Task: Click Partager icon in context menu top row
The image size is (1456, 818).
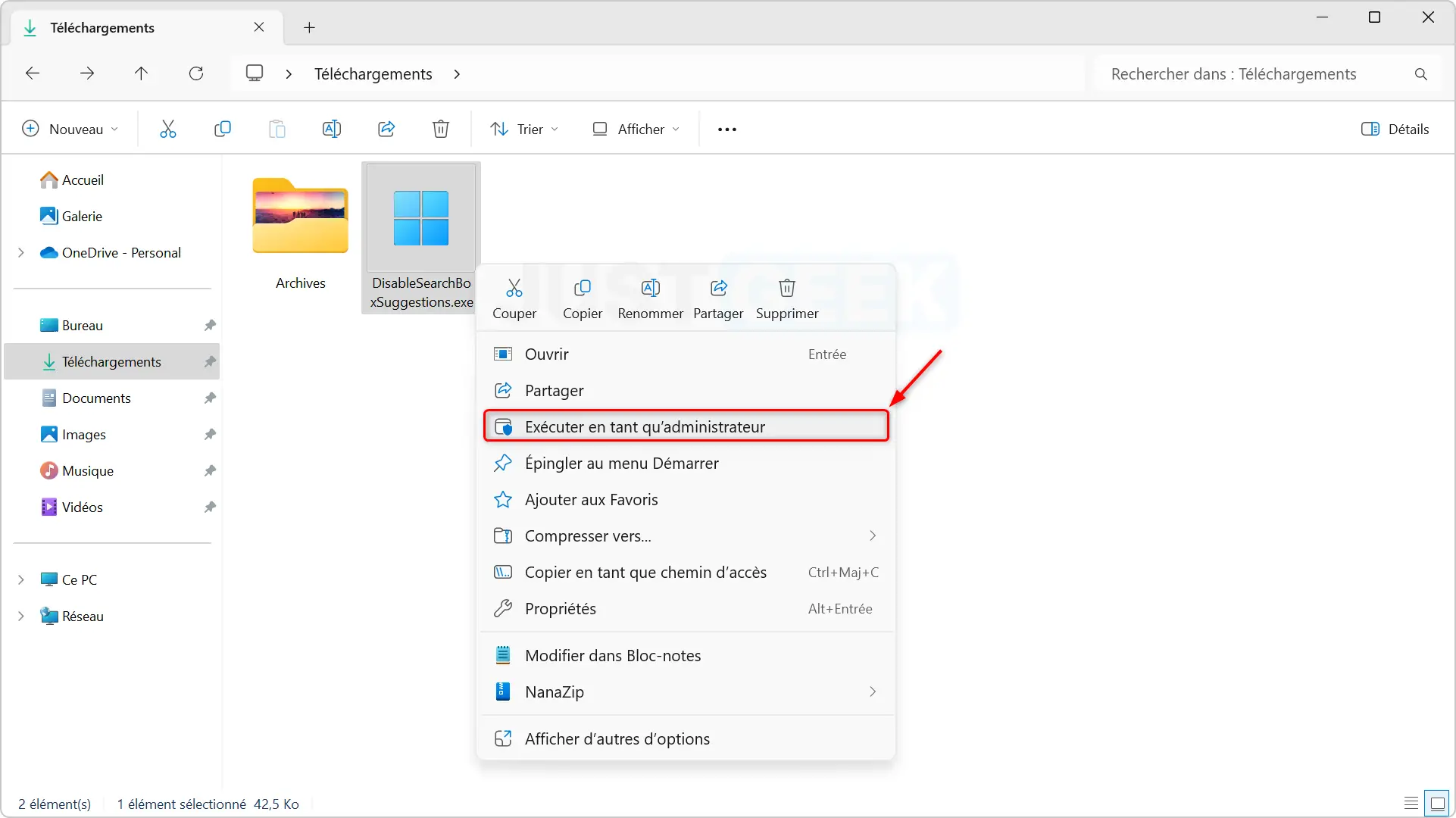Action: tap(718, 299)
